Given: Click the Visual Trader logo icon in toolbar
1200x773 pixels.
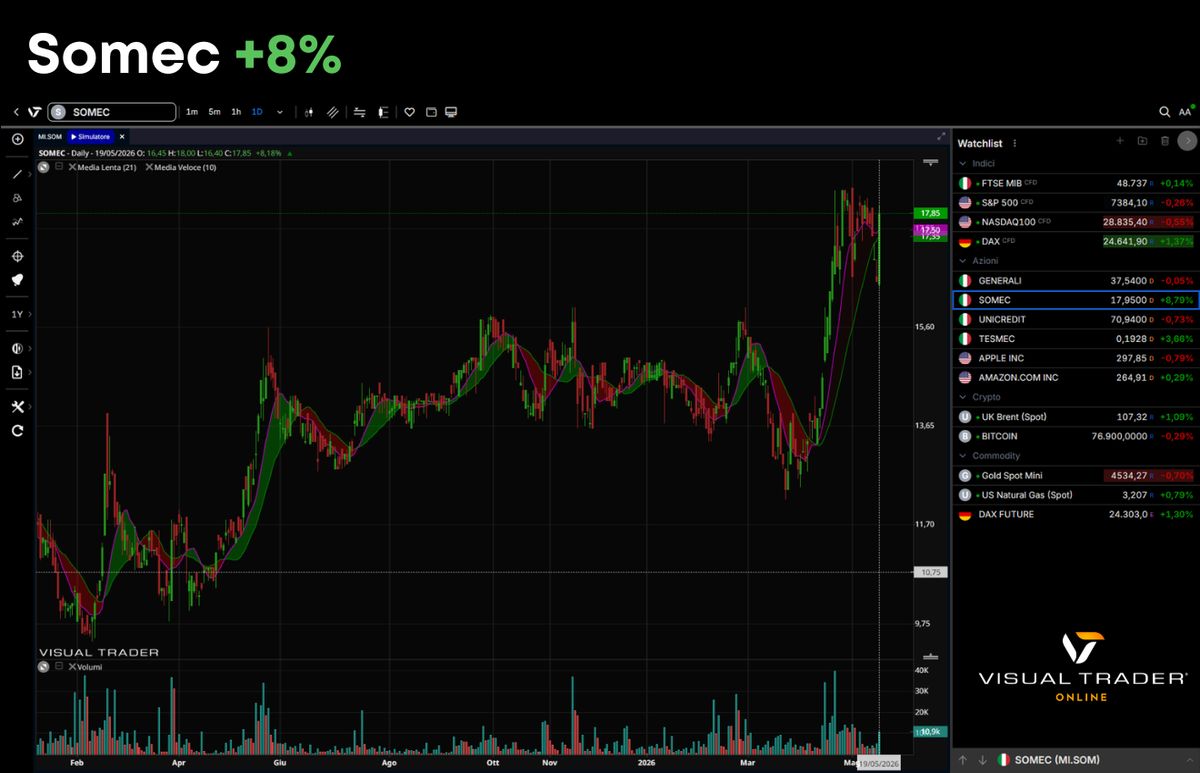Looking at the screenshot, I should [34, 112].
